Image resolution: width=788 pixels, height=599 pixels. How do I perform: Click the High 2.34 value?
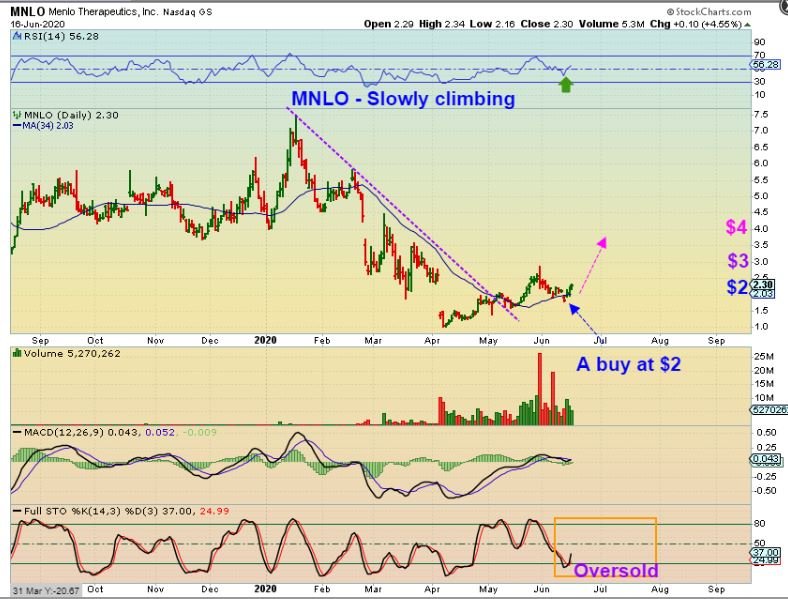pos(441,24)
